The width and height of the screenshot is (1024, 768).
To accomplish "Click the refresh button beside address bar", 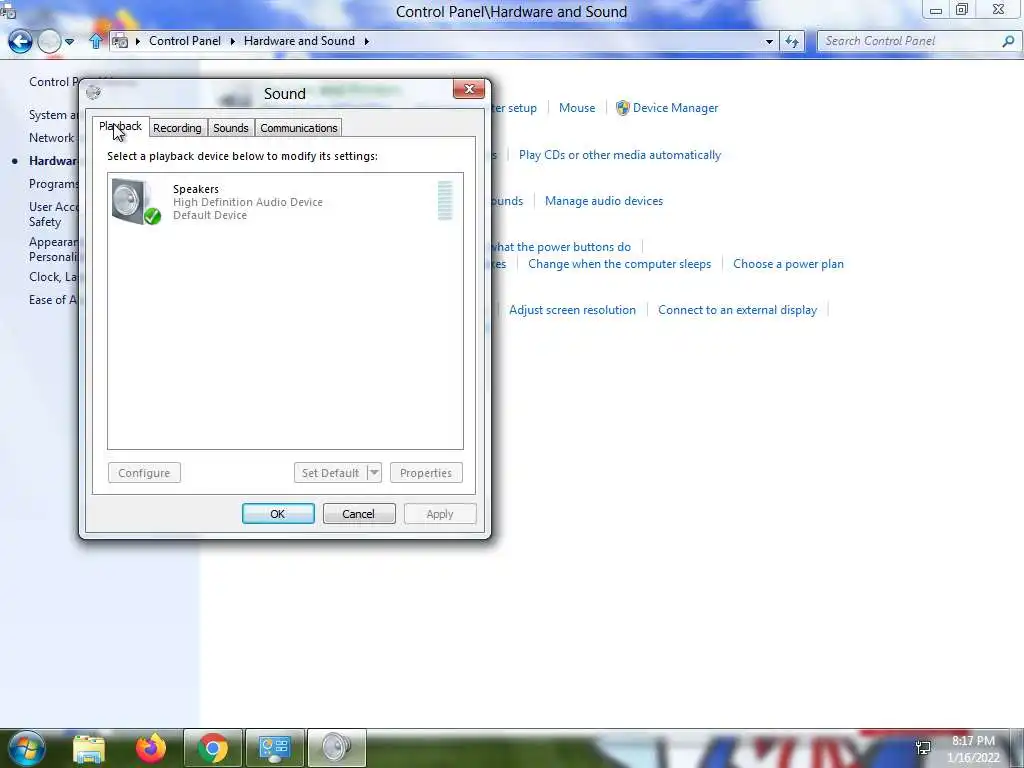I will tap(792, 41).
